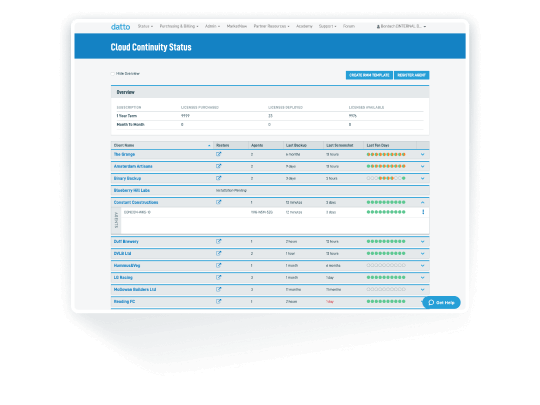Viewport: 540px width, 405px height.
Task: Open restore link for Amsterdam Artisans
Action: pyautogui.click(x=218, y=166)
